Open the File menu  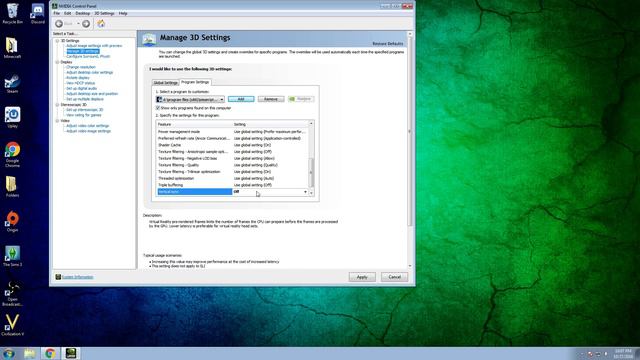[57, 13]
